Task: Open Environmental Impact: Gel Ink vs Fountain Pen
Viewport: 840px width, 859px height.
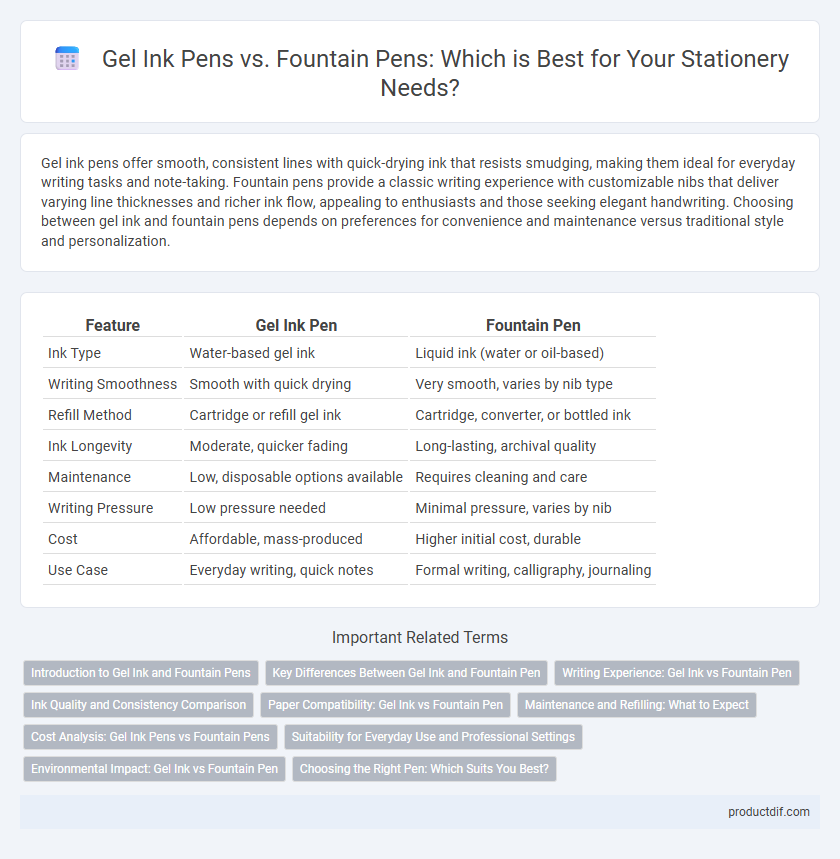Action: point(155,769)
